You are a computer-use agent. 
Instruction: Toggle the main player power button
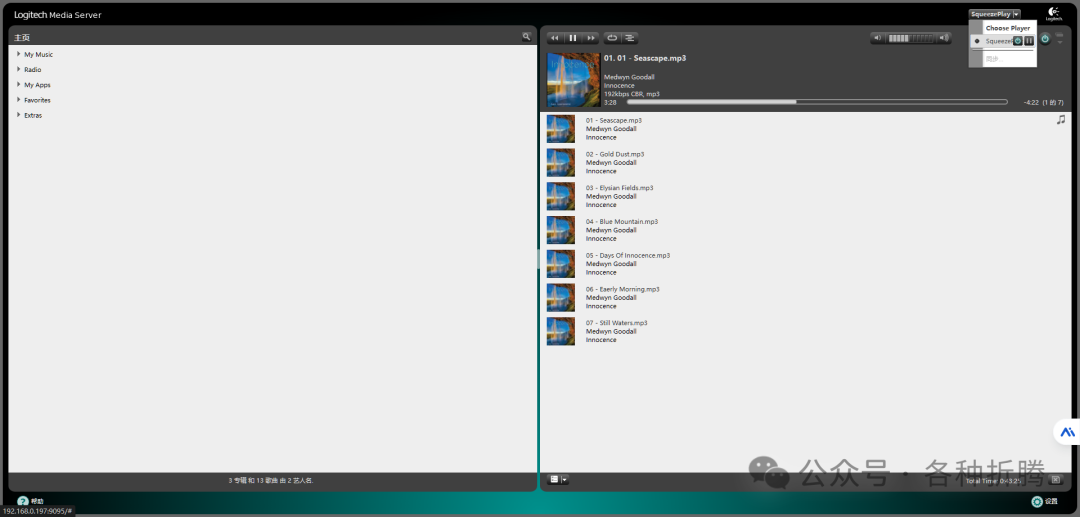click(1045, 39)
